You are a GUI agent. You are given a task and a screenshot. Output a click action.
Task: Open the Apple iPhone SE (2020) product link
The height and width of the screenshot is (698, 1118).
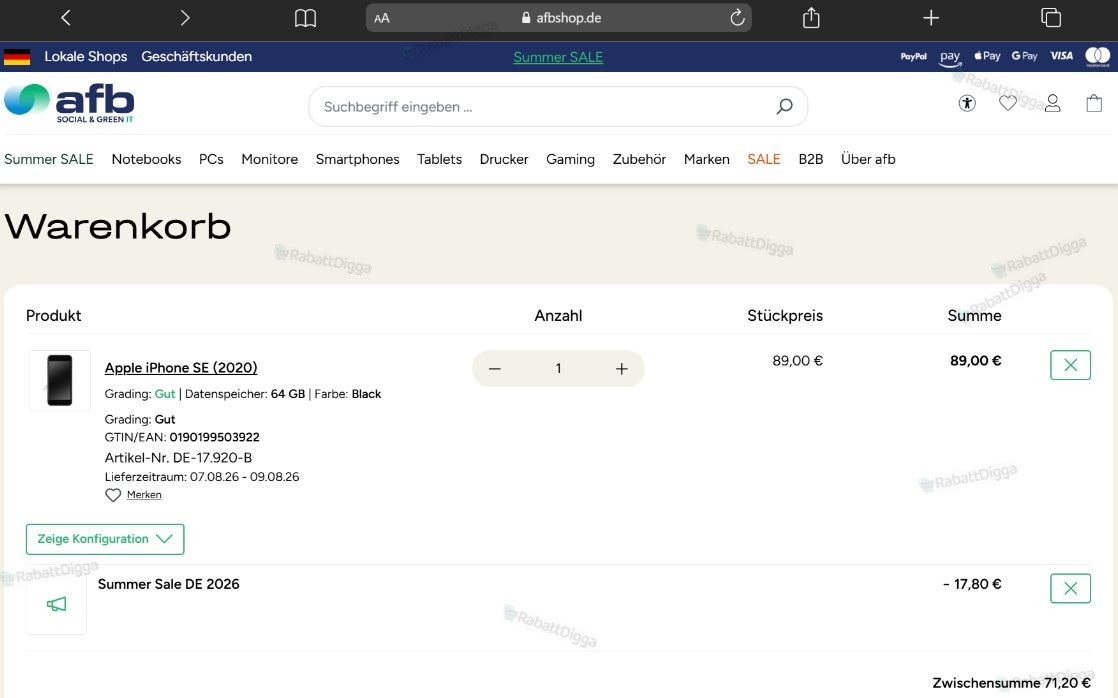coord(181,368)
